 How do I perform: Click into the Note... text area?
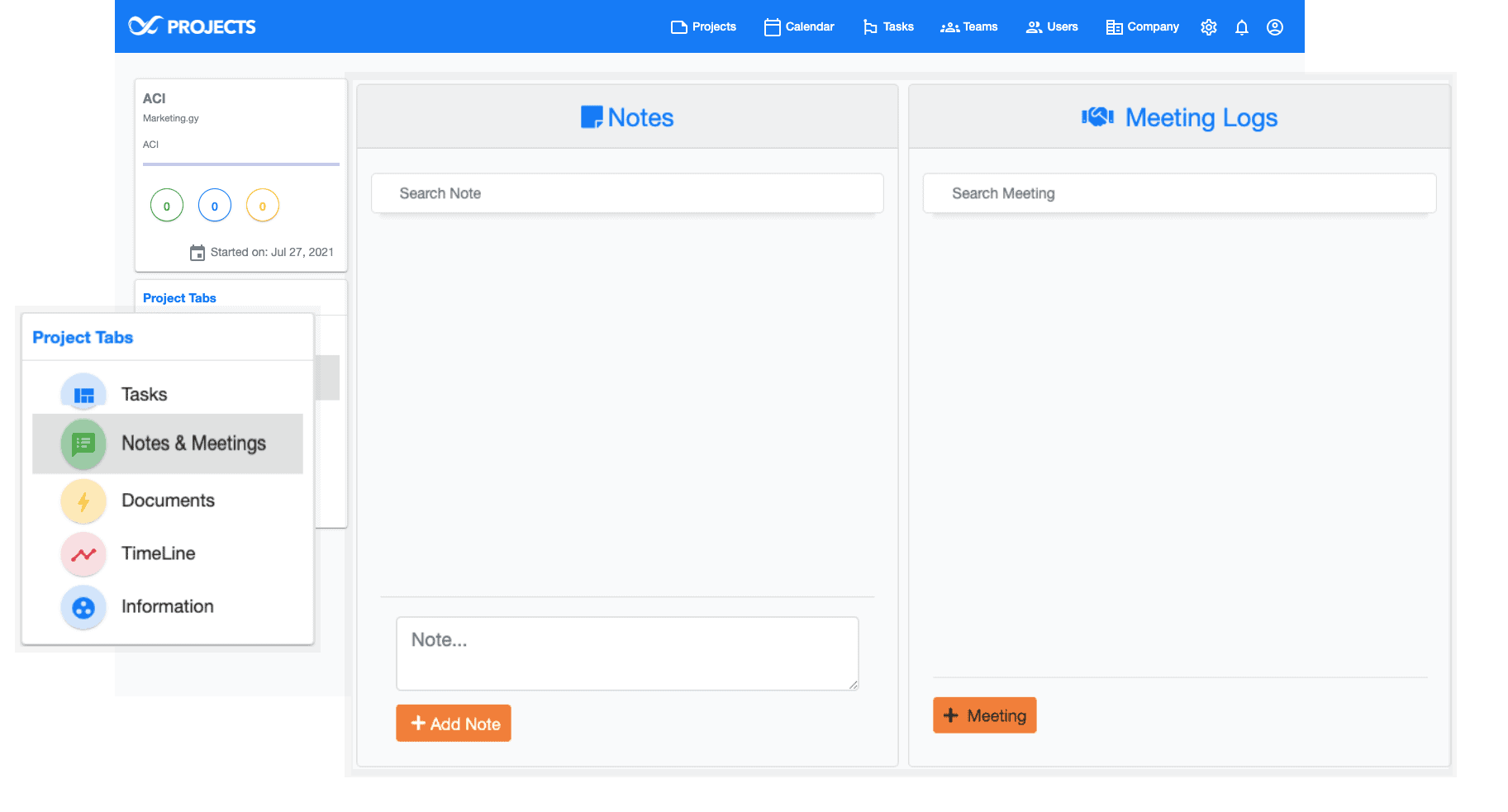(x=628, y=653)
